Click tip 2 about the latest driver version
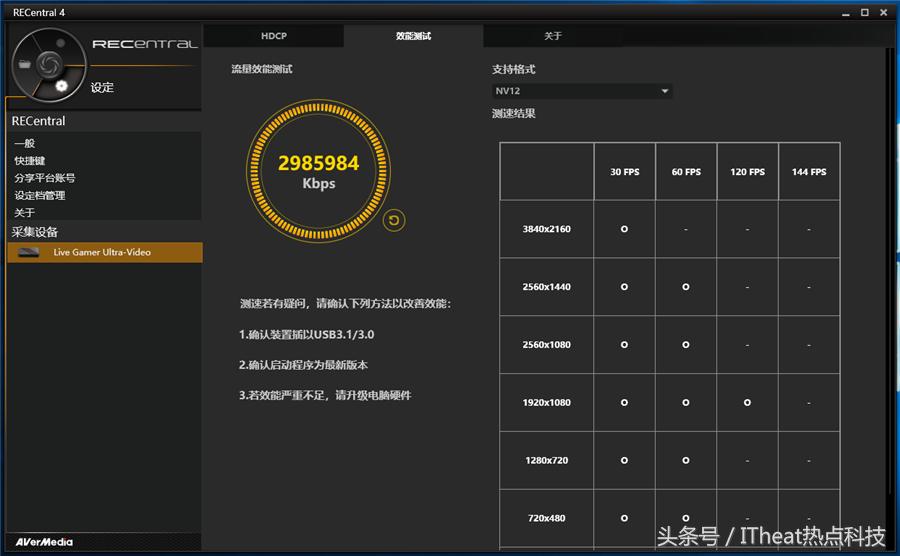900x556 pixels. pyautogui.click(x=303, y=365)
